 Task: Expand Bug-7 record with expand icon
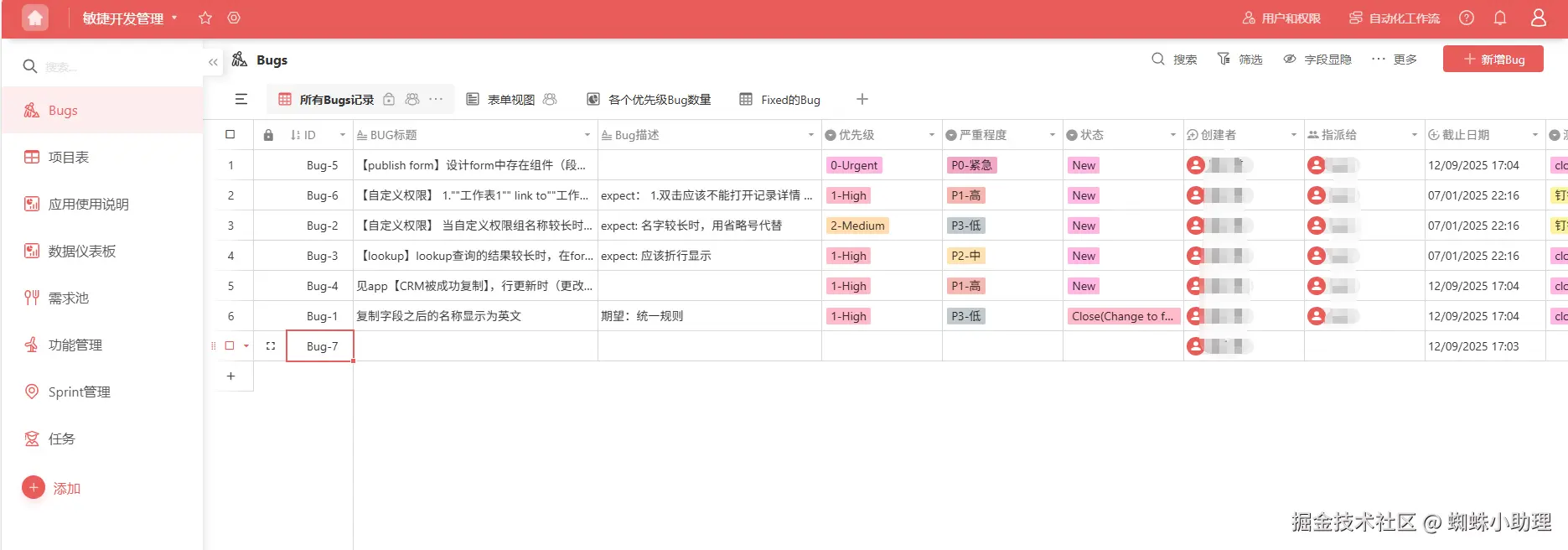click(271, 345)
